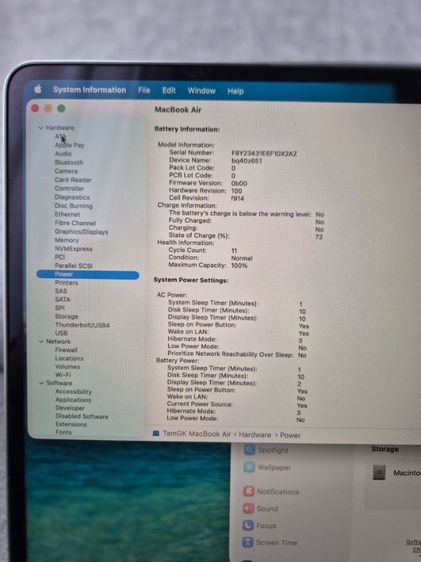Select USB in the sidebar
The width and height of the screenshot is (421, 562).
click(x=61, y=333)
